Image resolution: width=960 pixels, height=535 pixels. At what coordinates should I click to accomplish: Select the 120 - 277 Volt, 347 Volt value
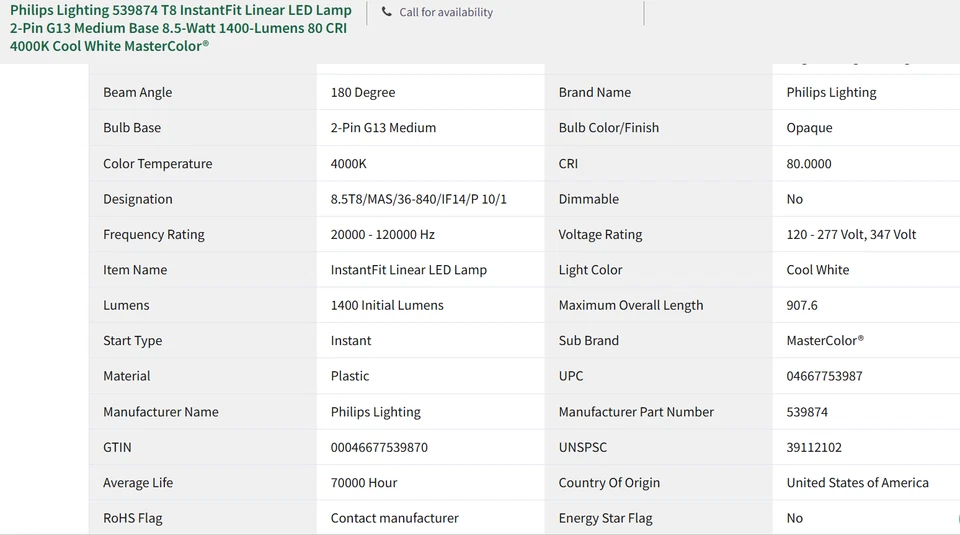coord(851,234)
